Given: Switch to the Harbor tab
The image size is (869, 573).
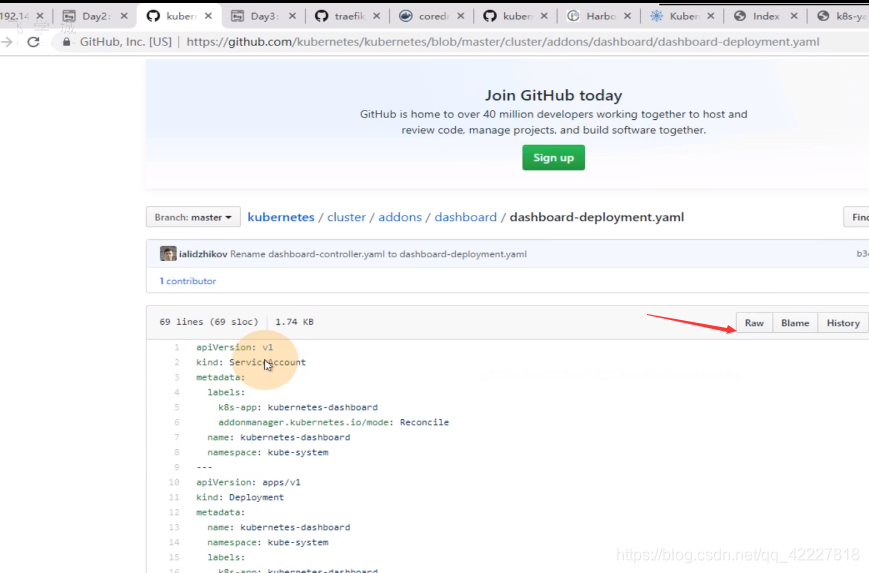Looking at the screenshot, I should click(x=600, y=16).
